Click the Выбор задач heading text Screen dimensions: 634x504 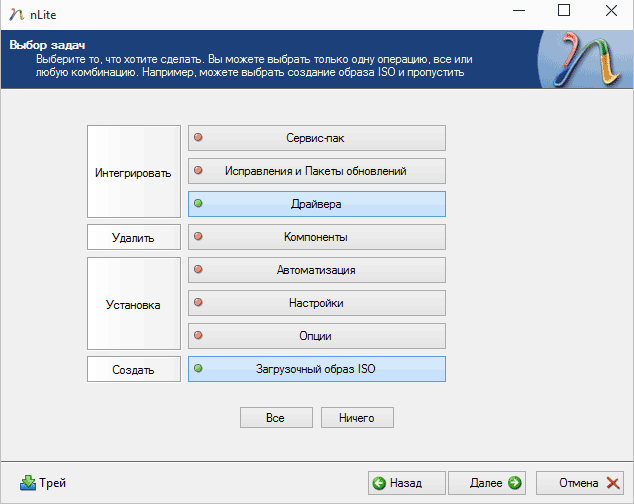[47, 45]
